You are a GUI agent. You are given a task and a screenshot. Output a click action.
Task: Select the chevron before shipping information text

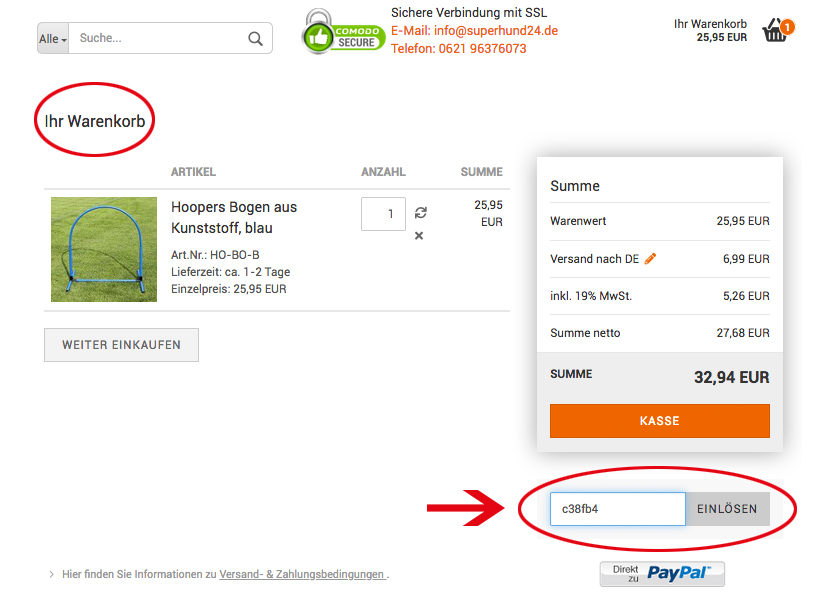(x=52, y=574)
